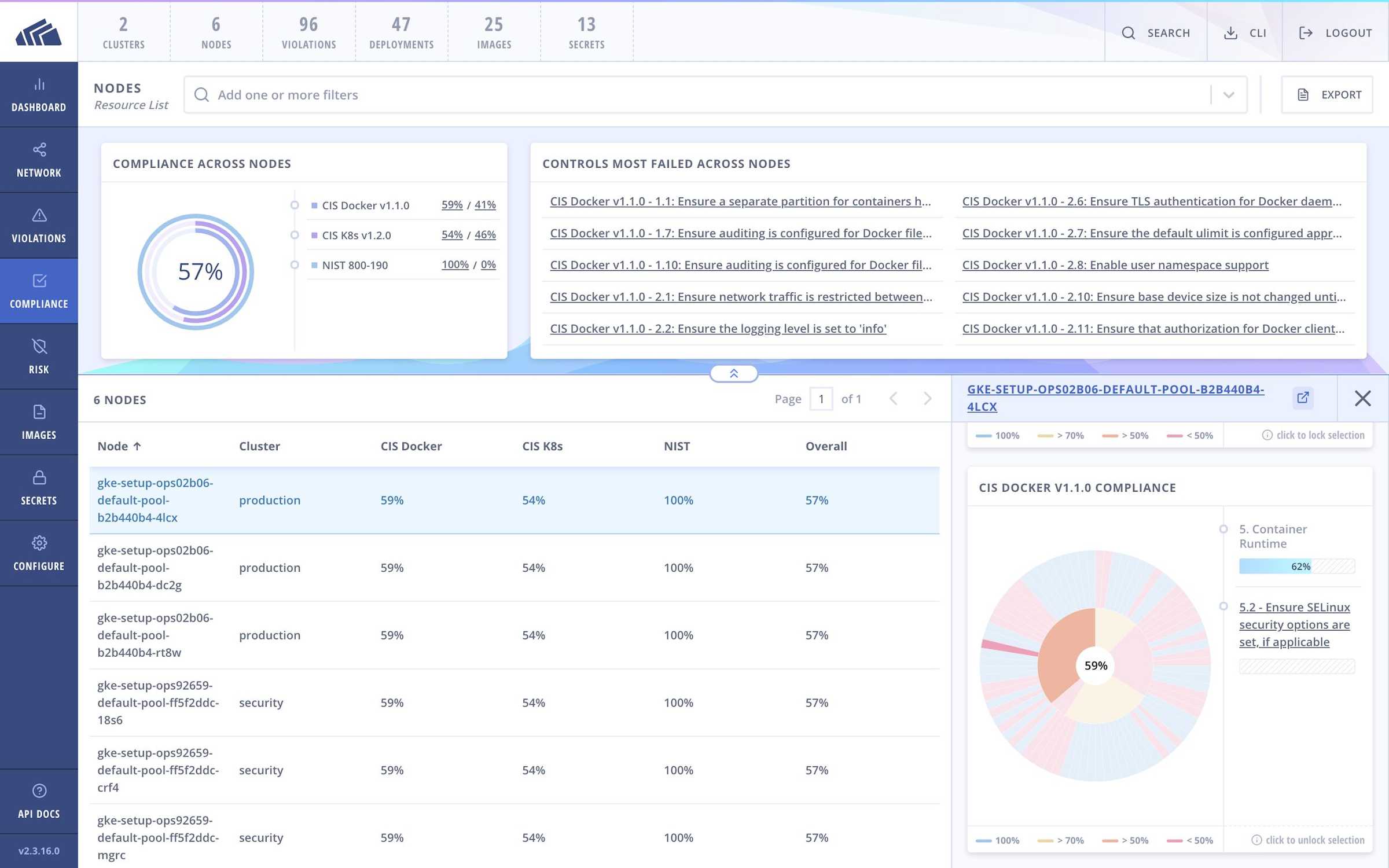1389x868 pixels.
Task: View the 13 Secrets summary
Action: click(x=587, y=32)
